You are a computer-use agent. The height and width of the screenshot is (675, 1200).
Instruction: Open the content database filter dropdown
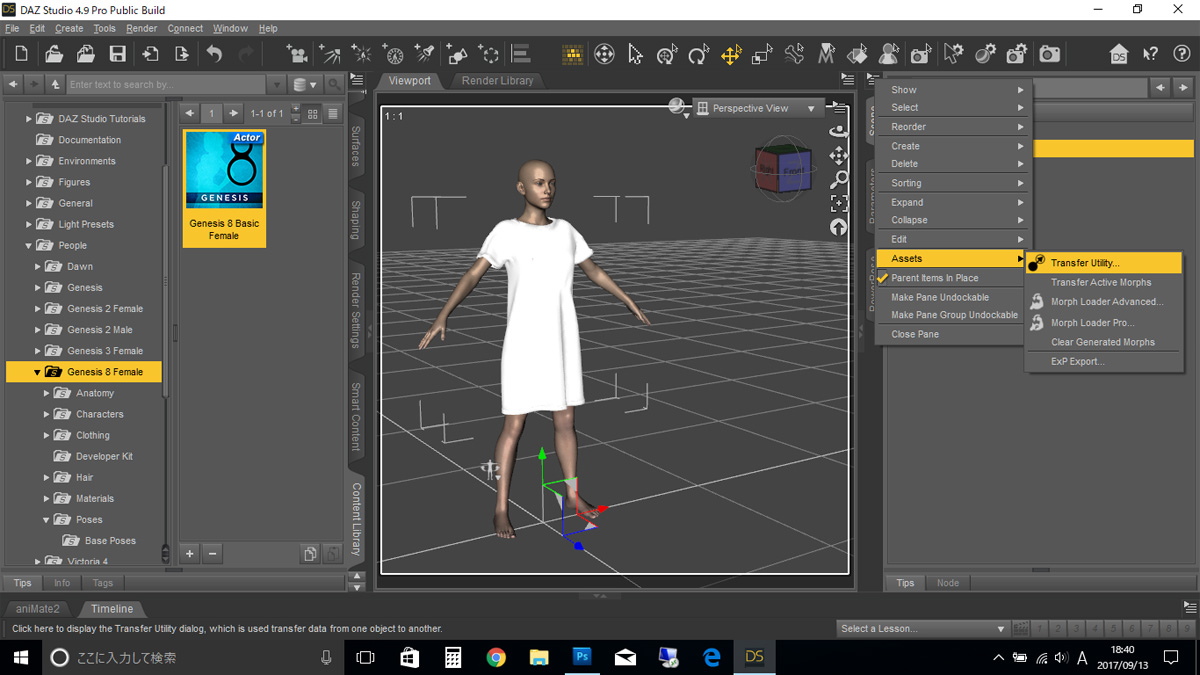click(305, 85)
